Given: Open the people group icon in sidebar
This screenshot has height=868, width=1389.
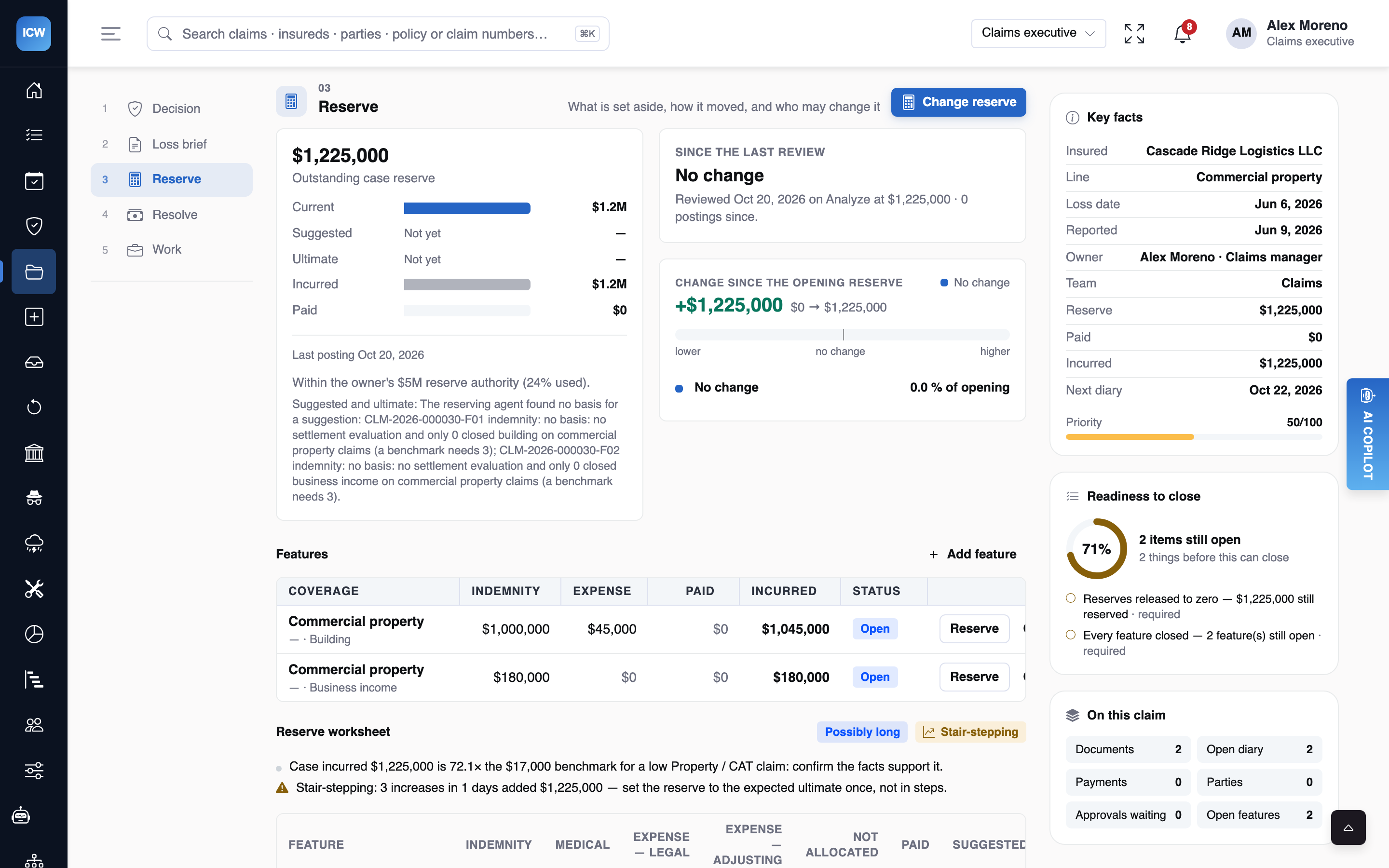Looking at the screenshot, I should pos(34,725).
